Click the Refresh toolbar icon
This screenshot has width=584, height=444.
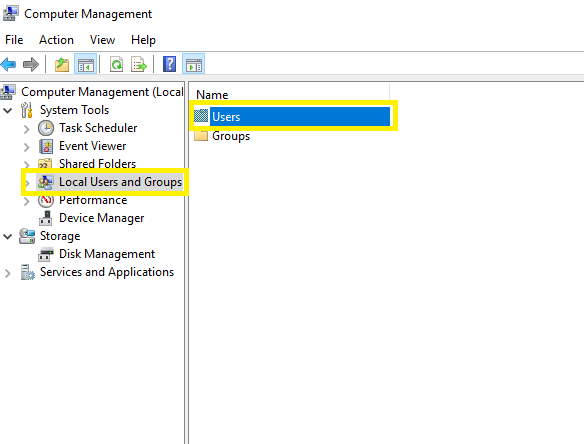click(x=117, y=64)
